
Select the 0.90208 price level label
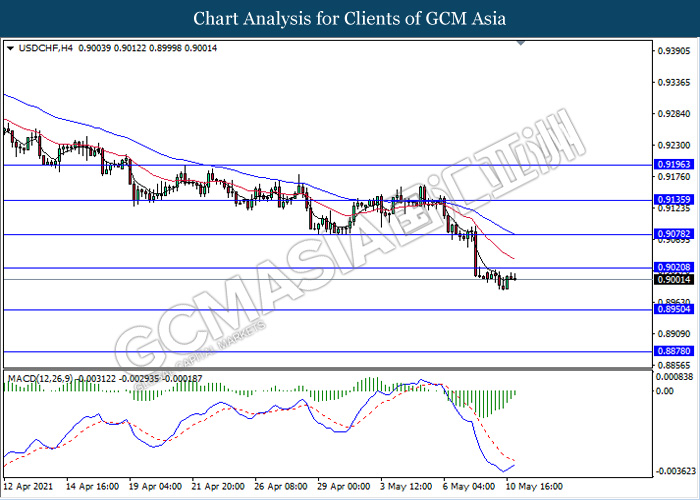pos(674,267)
